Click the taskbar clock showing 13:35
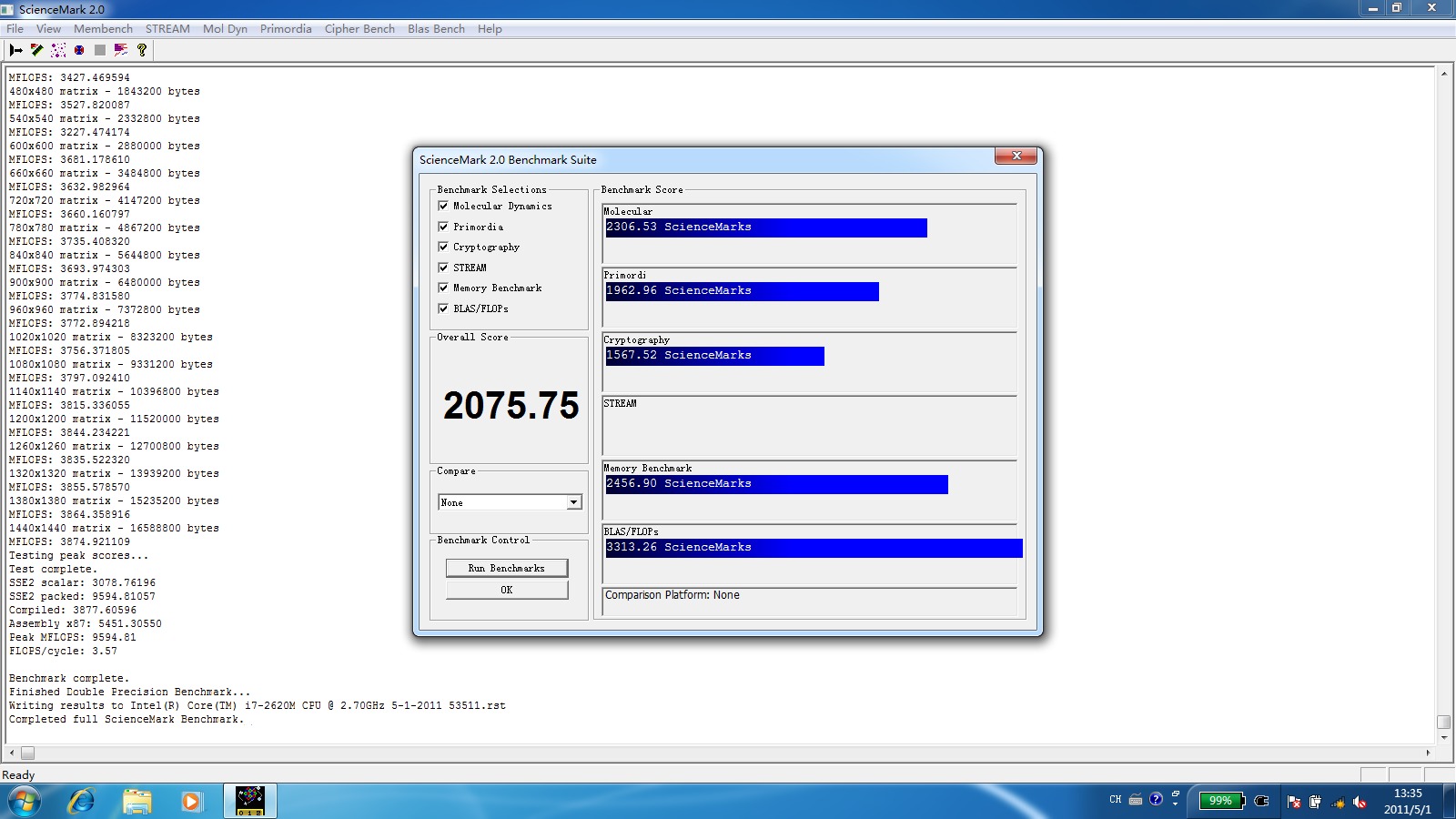Screen dimensions: 1456x819 (x=1408, y=801)
